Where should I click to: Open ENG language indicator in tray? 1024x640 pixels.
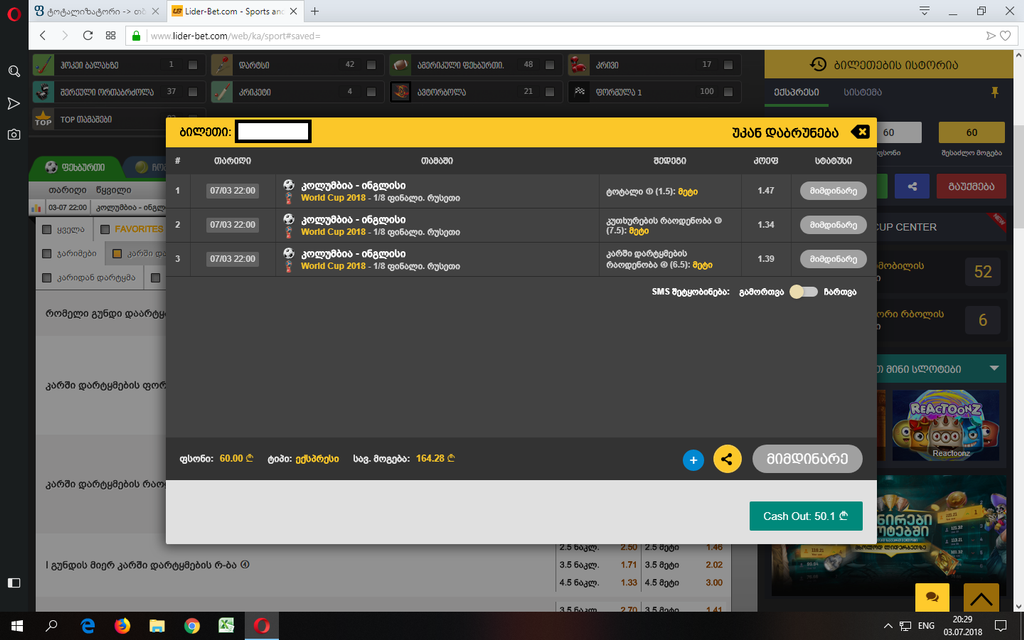pos(925,626)
